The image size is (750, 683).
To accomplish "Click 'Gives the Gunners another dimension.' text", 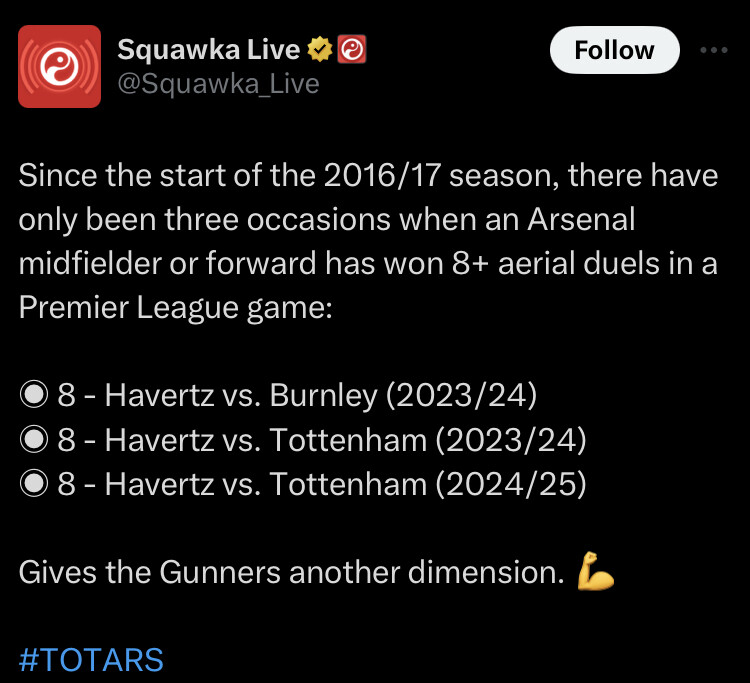I will (x=292, y=572).
